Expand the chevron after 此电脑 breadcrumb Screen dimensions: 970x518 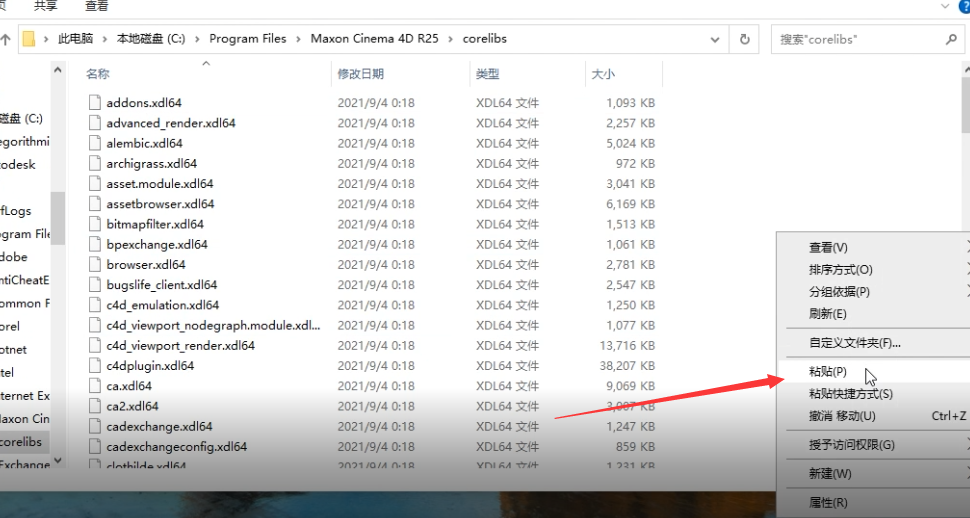104,39
